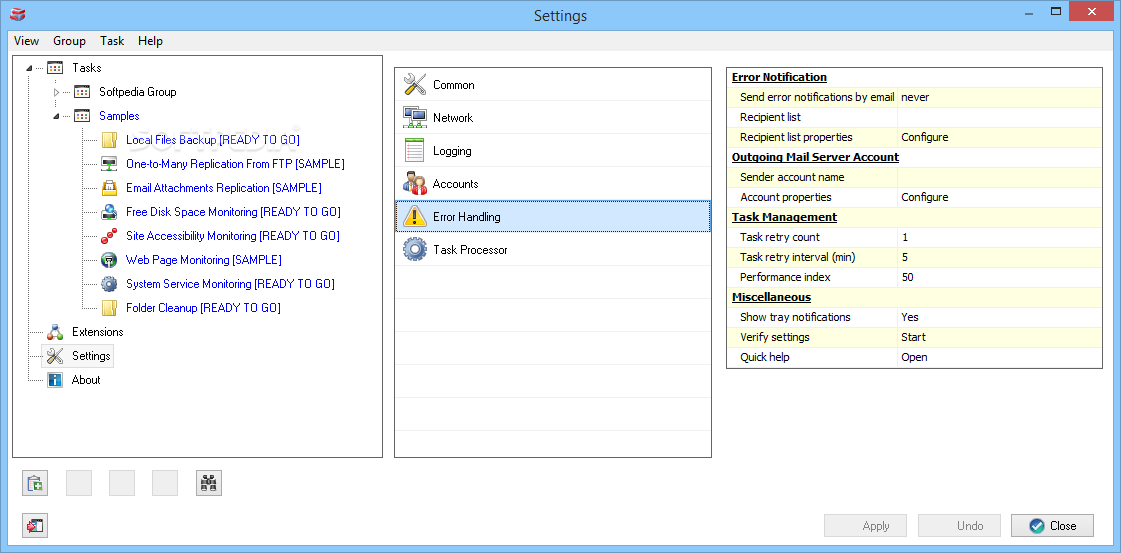The width and height of the screenshot is (1121, 553).
Task: Click the Samples group icon
Action: [x=82, y=116]
